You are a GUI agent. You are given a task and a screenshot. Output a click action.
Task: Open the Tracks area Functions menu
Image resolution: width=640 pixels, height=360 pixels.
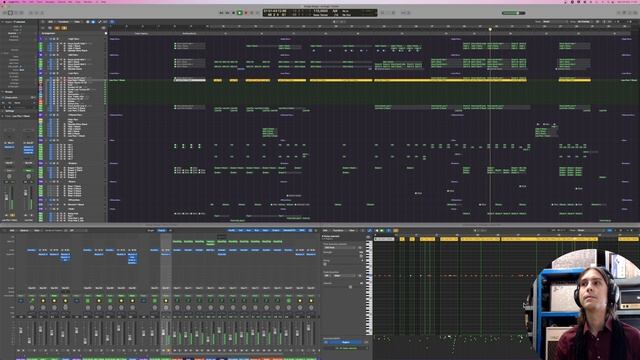[x=62, y=22]
